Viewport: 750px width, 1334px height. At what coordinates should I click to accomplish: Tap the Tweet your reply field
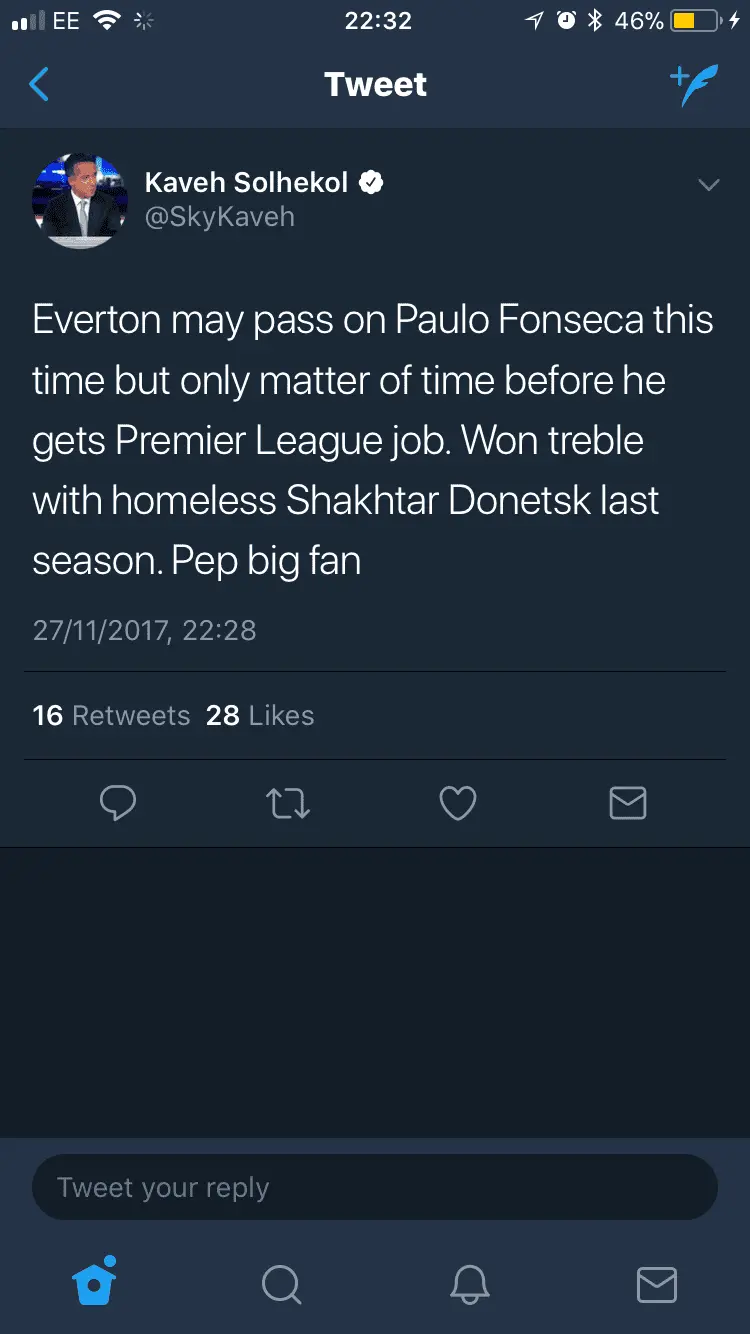[375, 1188]
